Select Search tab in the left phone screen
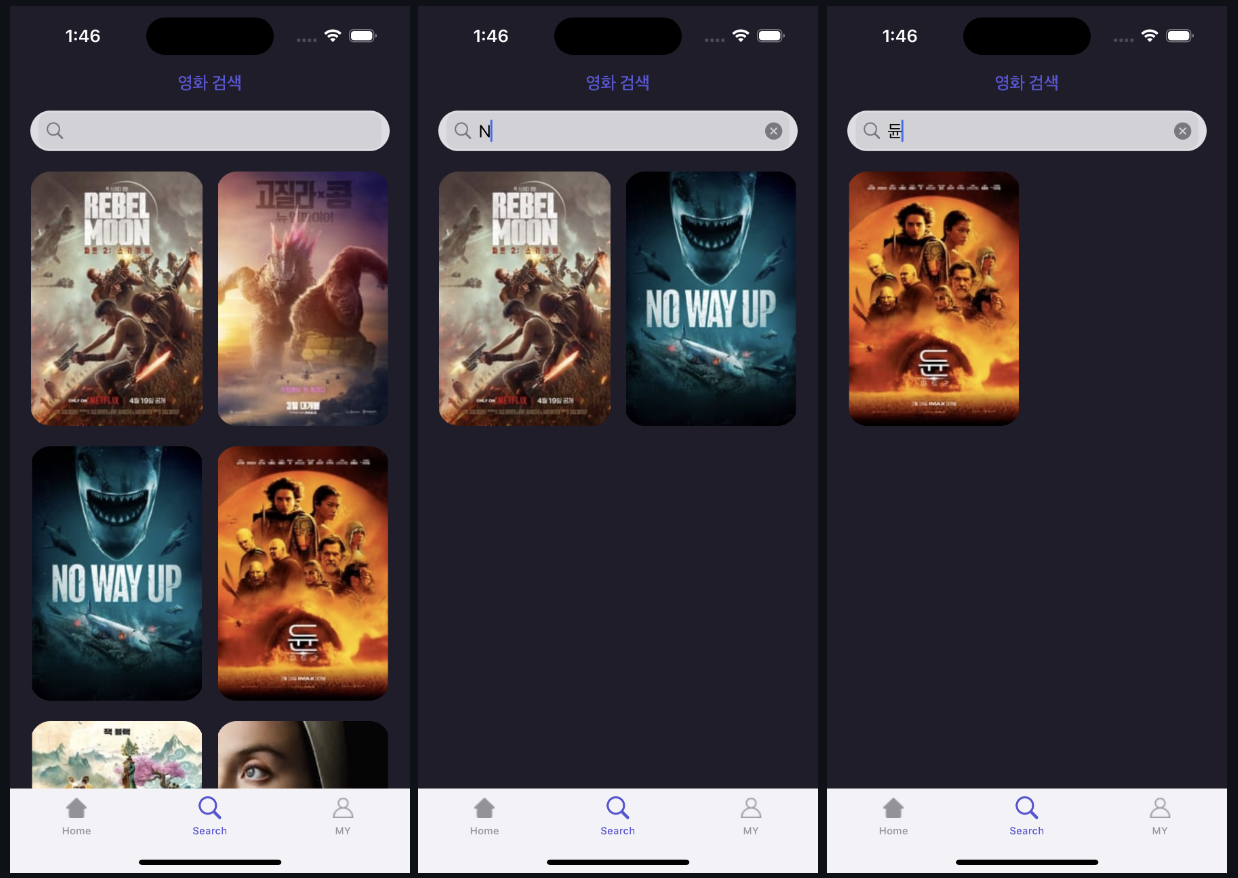Viewport: 1238px width, 878px height. (x=210, y=816)
